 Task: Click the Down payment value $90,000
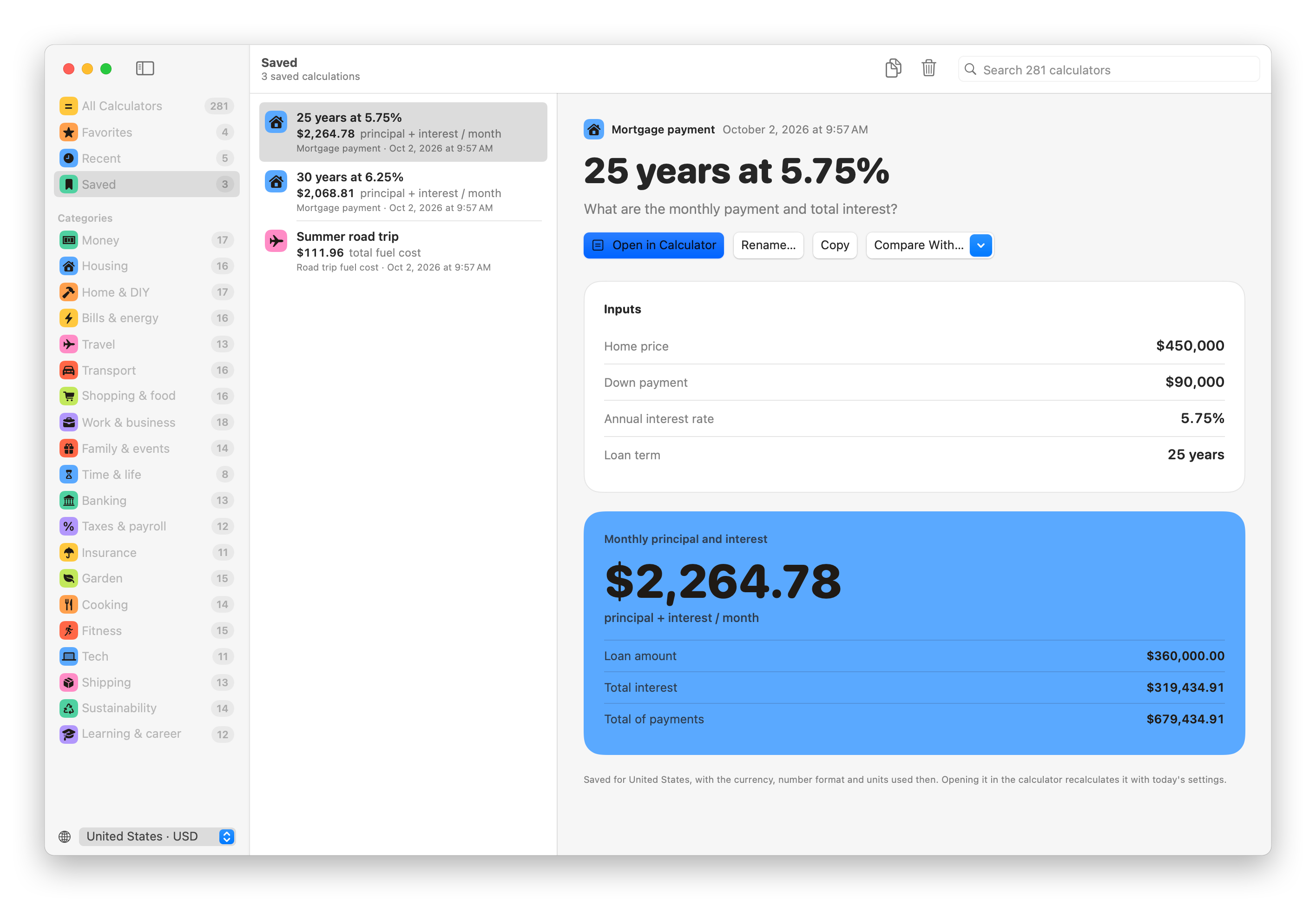pos(1194,382)
